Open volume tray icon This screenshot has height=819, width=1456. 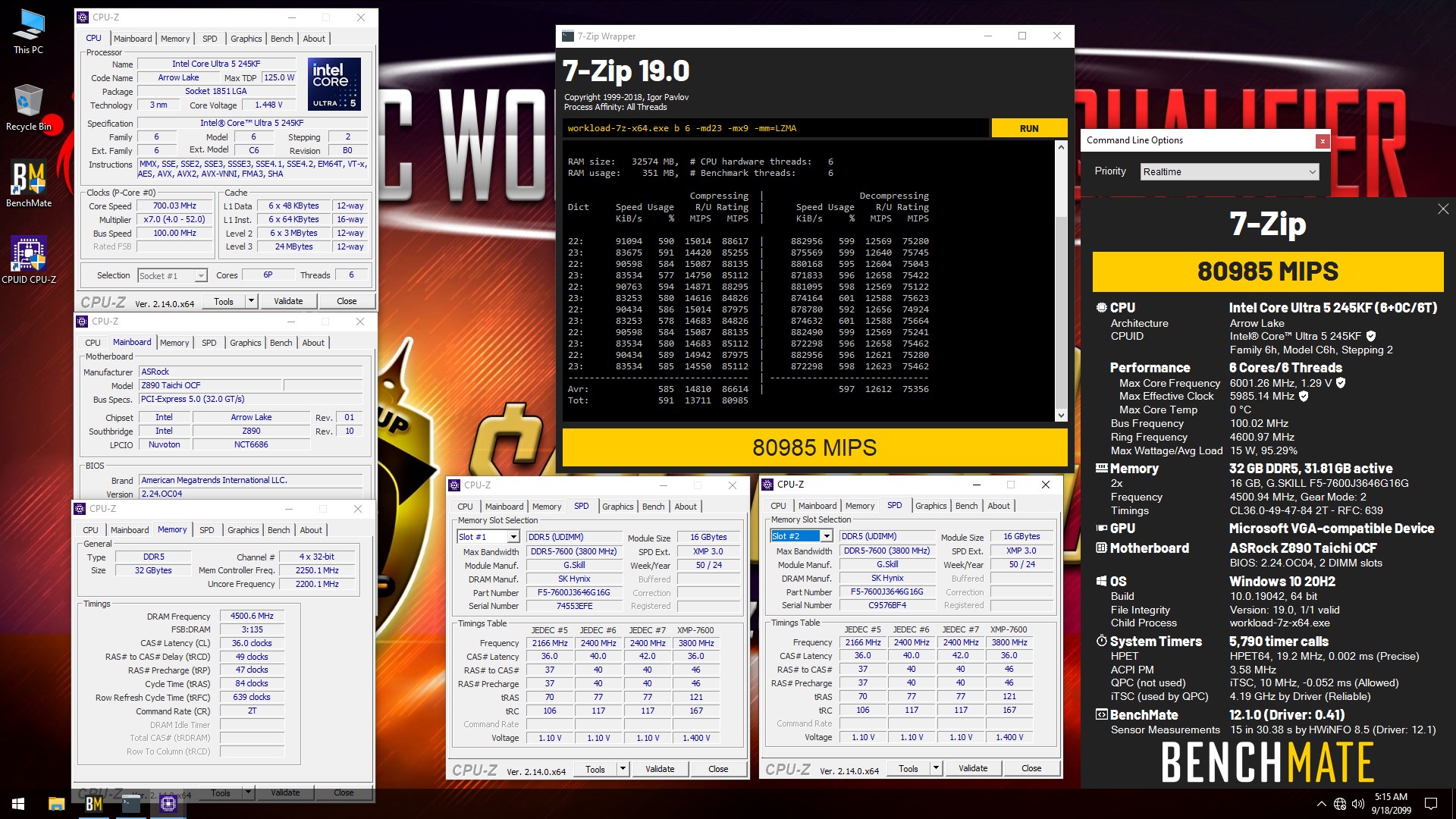[1358, 804]
